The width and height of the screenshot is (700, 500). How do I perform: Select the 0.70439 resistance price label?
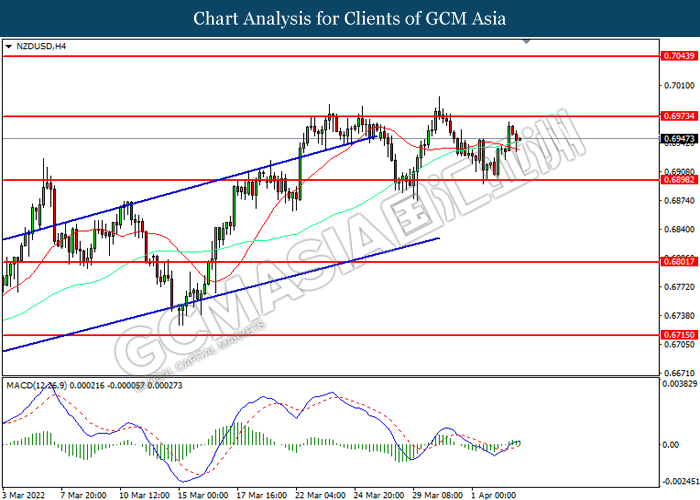click(x=679, y=56)
